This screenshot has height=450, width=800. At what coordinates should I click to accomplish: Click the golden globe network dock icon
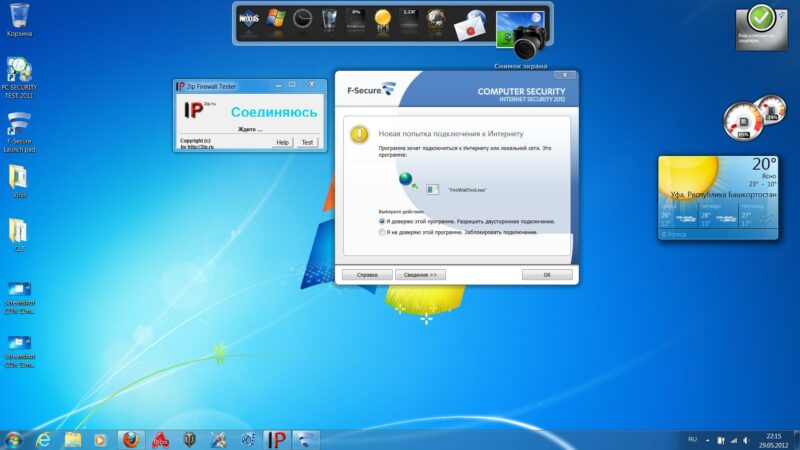pyautogui.click(x=436, y=20)
